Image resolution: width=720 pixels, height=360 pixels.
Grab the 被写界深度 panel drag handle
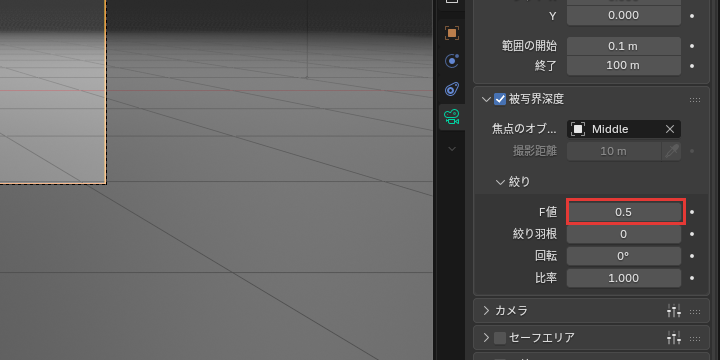point(695,100)
